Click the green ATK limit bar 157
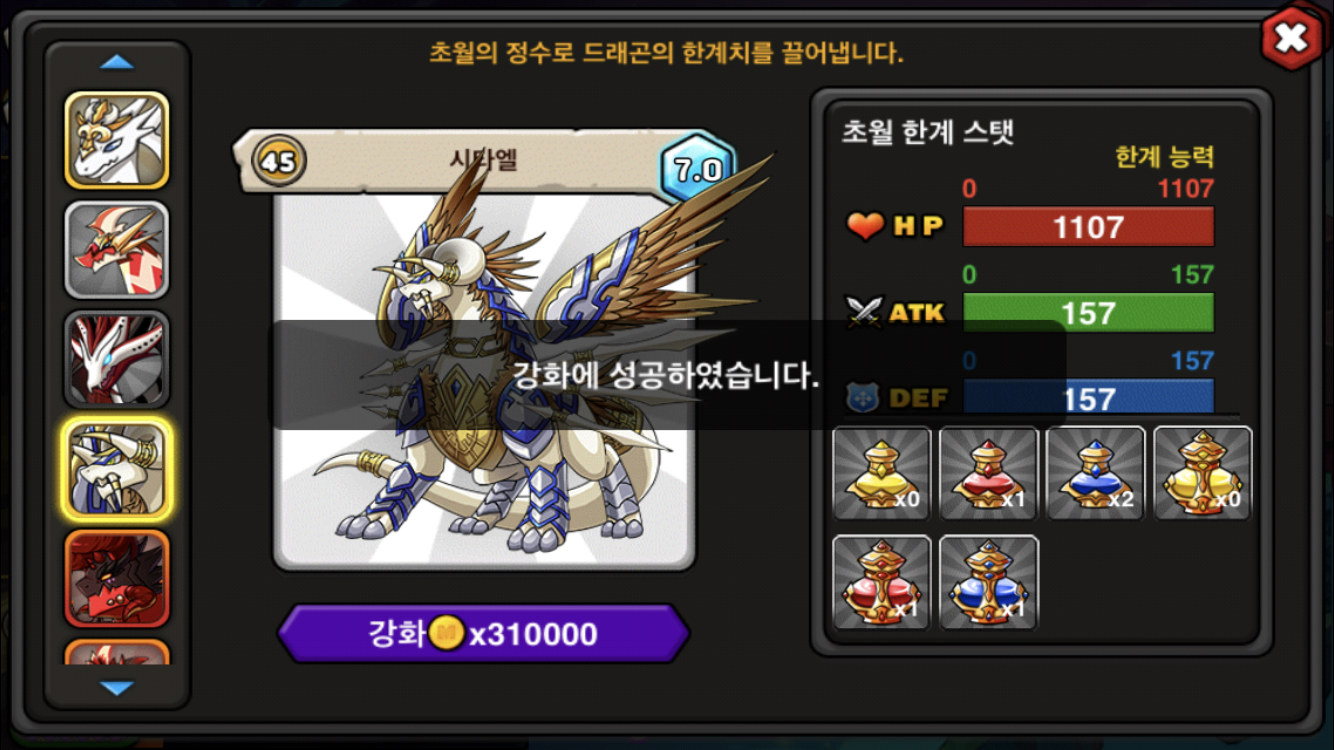 click(1088, 313)
